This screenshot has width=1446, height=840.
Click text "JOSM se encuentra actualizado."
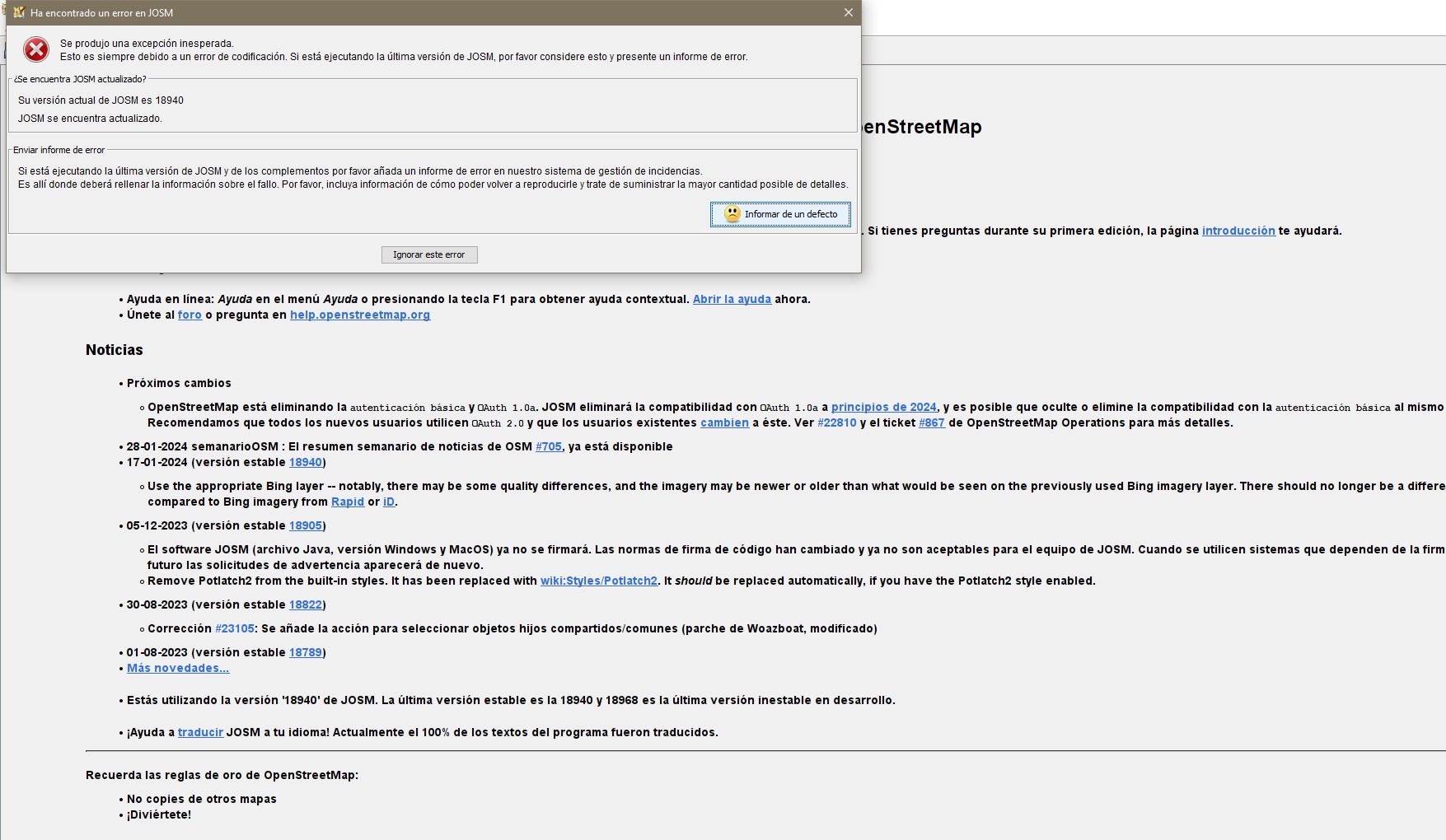tap(90, 119)
